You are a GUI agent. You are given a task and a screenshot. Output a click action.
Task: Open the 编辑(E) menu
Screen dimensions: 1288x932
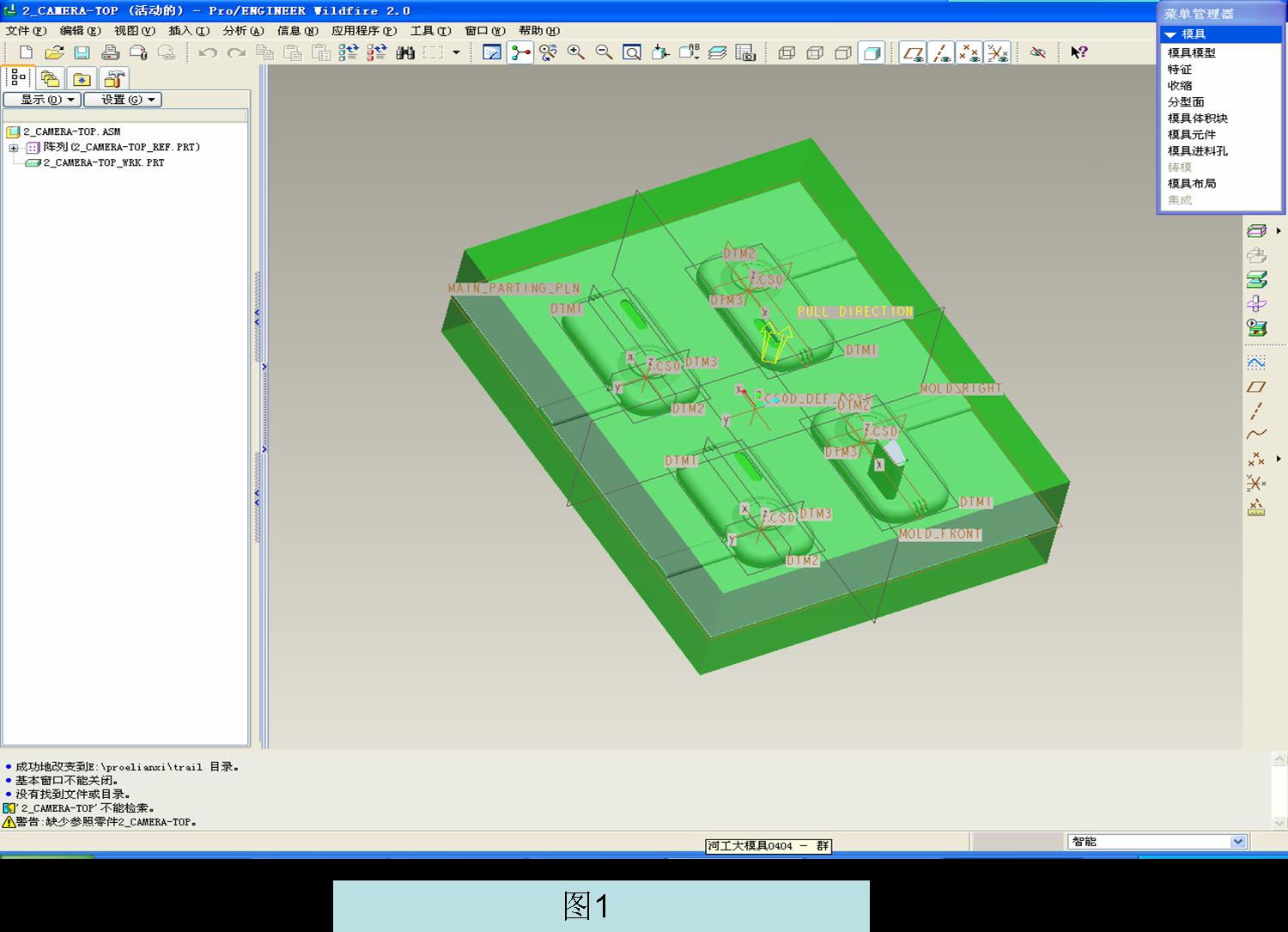coord(81,31)
